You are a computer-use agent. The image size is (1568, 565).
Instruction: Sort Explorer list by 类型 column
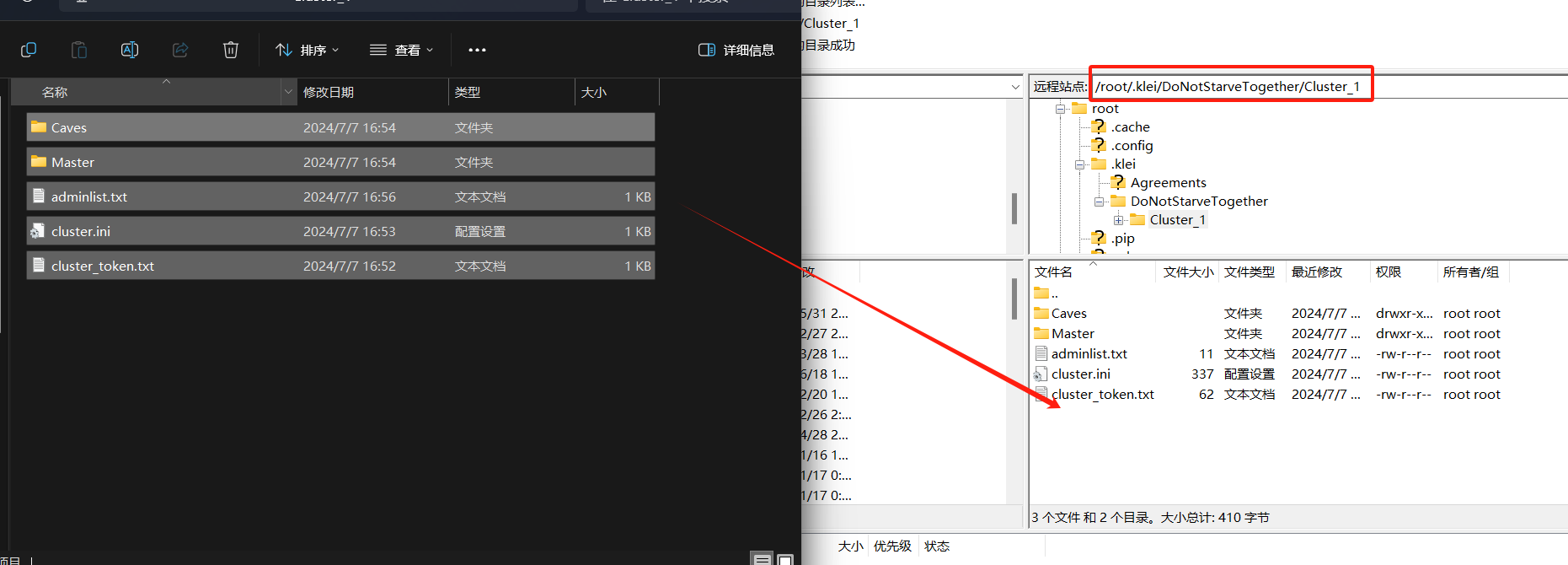coord(512,92)
